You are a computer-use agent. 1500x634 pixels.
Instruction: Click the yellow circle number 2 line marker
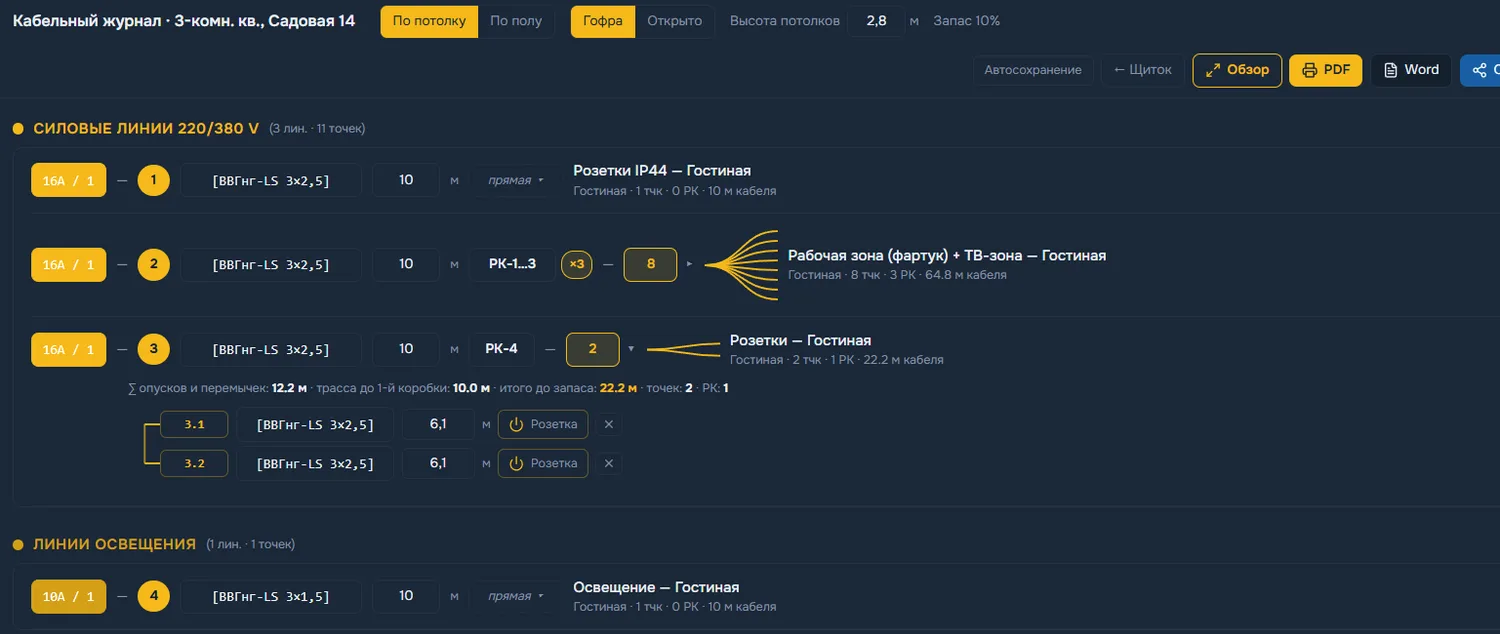click(154, 264)
